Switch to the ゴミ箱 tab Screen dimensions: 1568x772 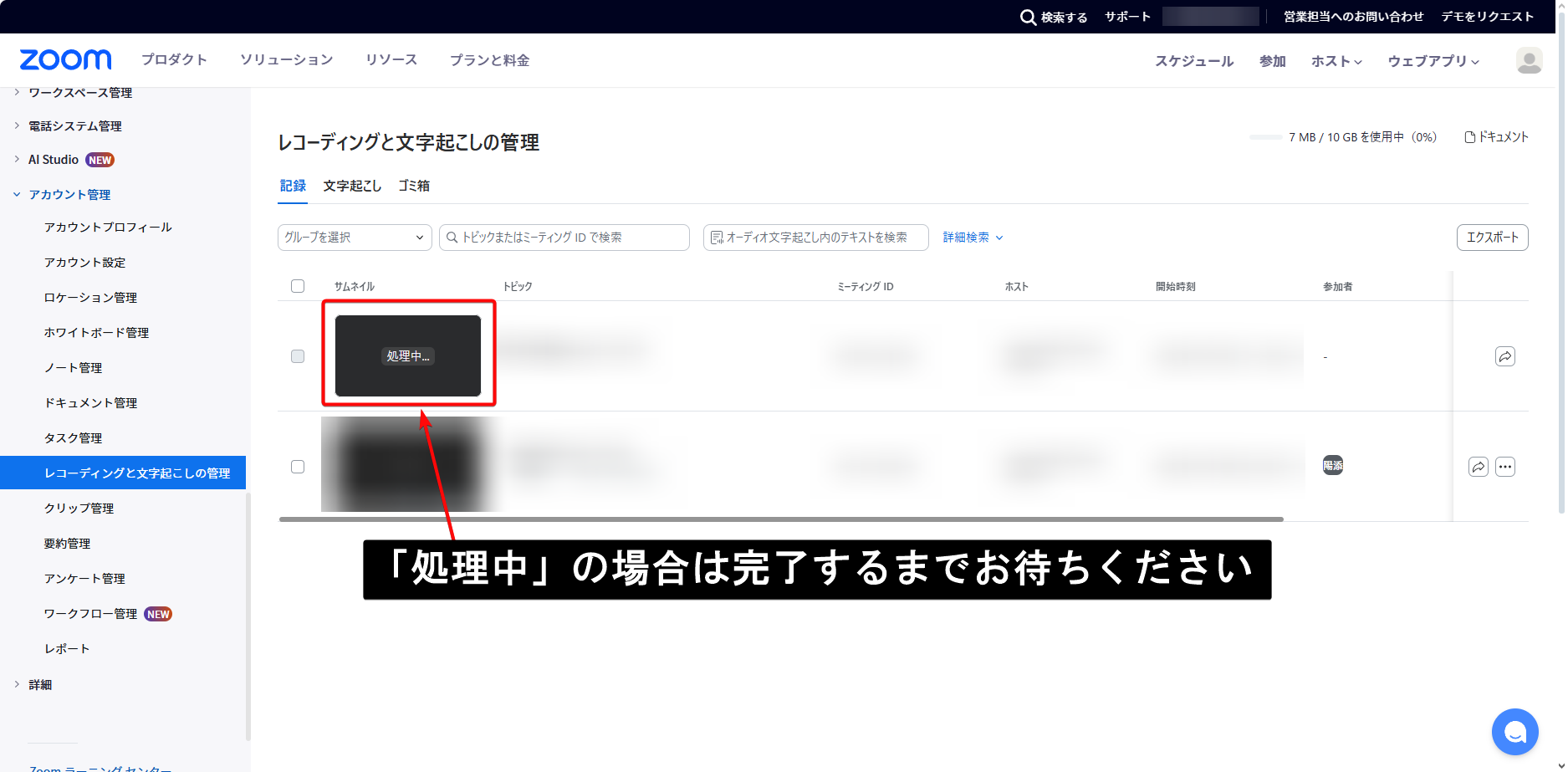point(414,186)
